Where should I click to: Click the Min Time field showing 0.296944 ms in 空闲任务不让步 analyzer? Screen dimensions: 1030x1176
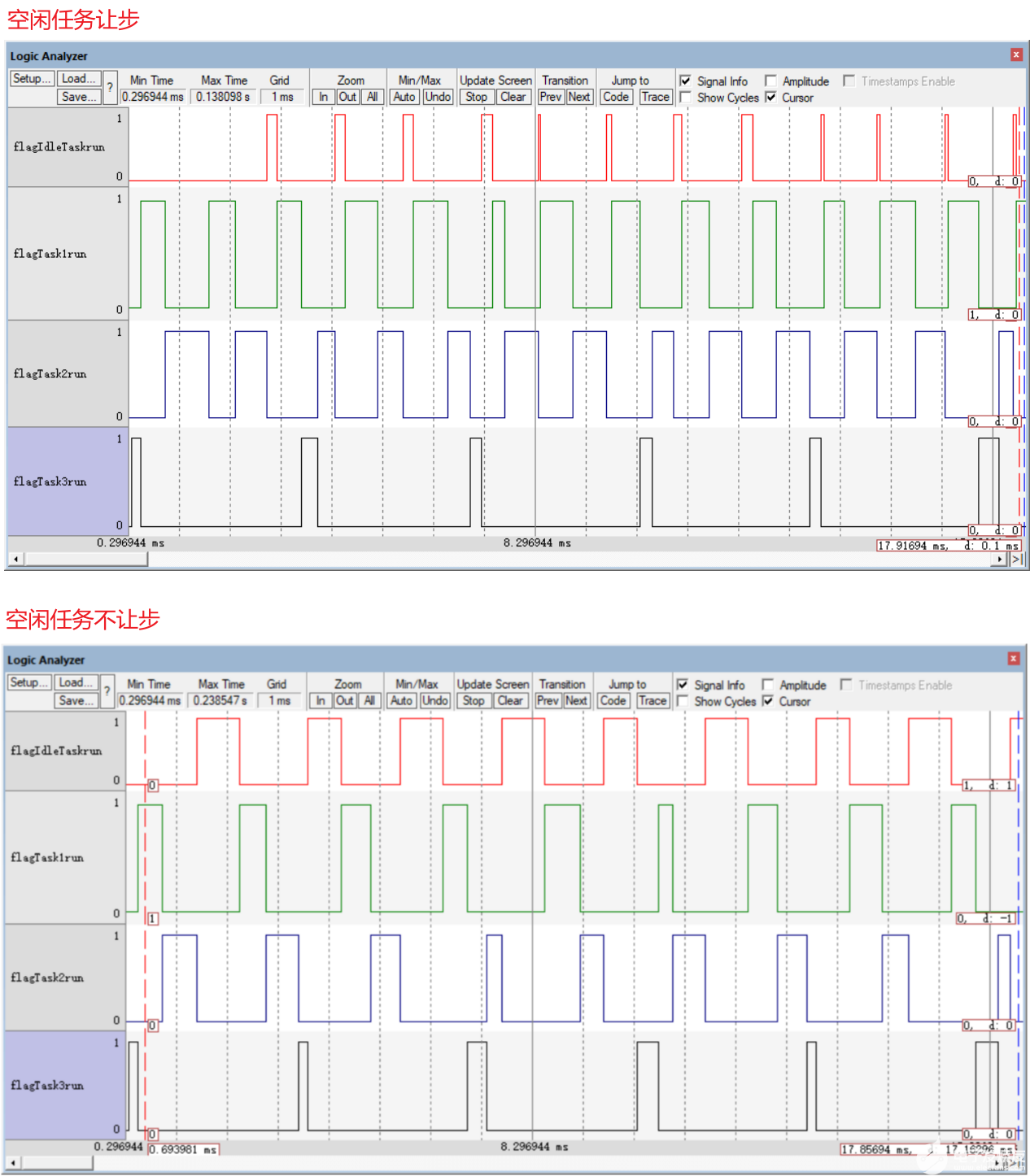pos(151,700)
